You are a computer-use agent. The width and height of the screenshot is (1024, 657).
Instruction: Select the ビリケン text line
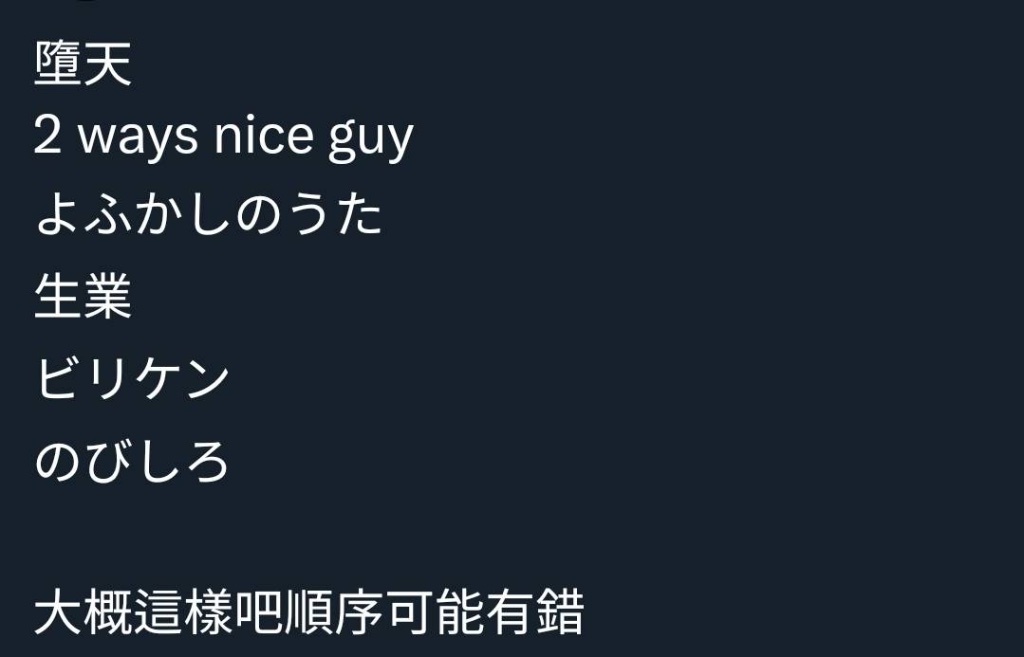click(x=133, y=377)
